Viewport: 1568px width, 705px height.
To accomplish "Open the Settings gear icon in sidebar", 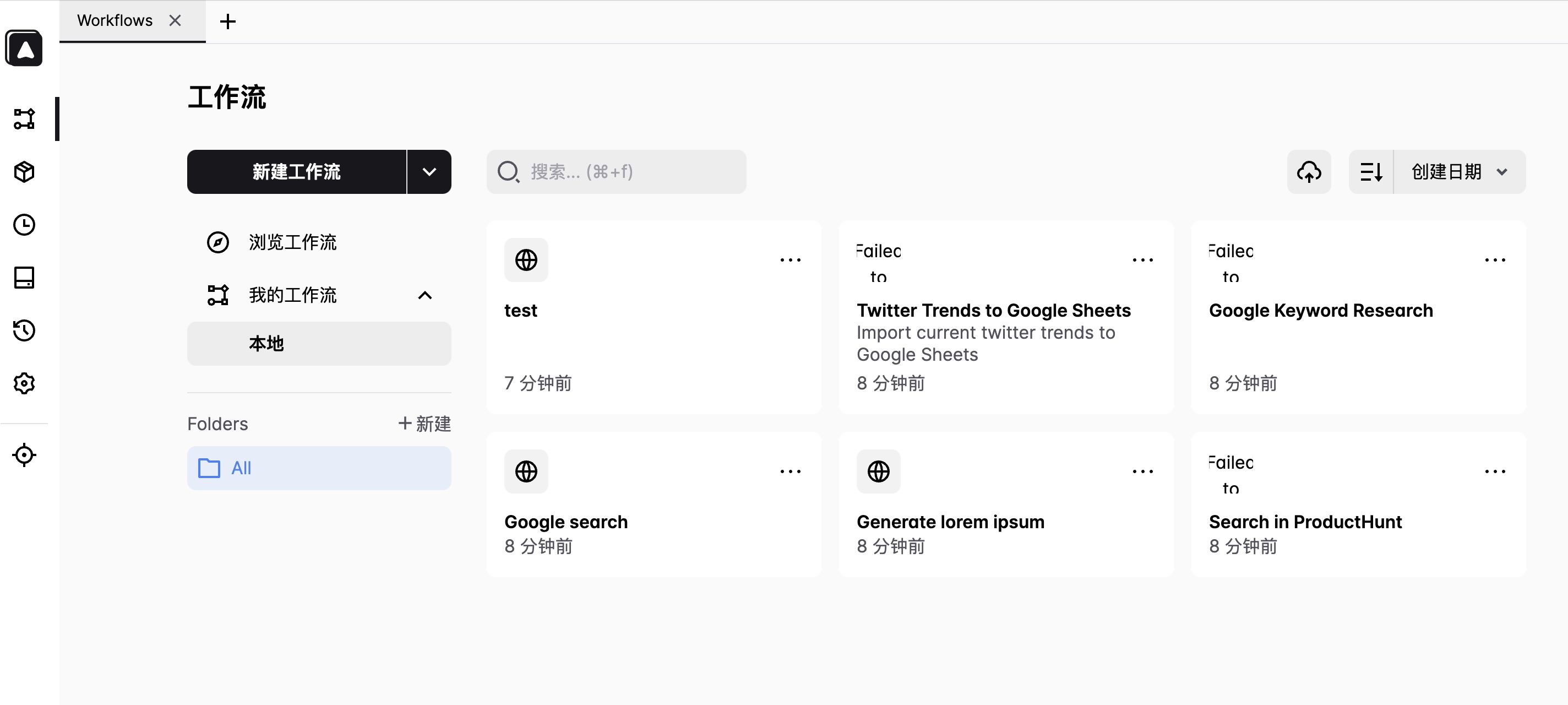I will 24,383.
